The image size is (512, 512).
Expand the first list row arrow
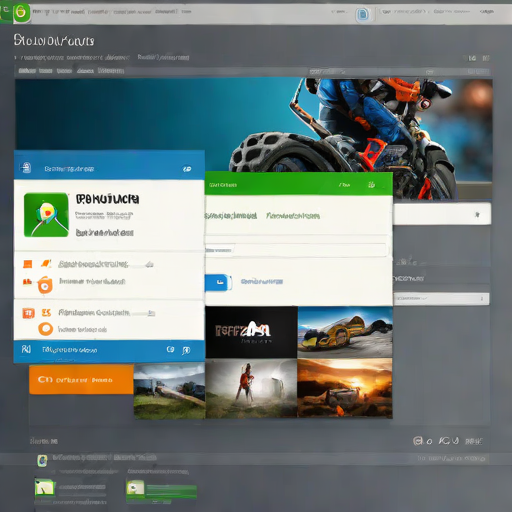pos(150,265)
